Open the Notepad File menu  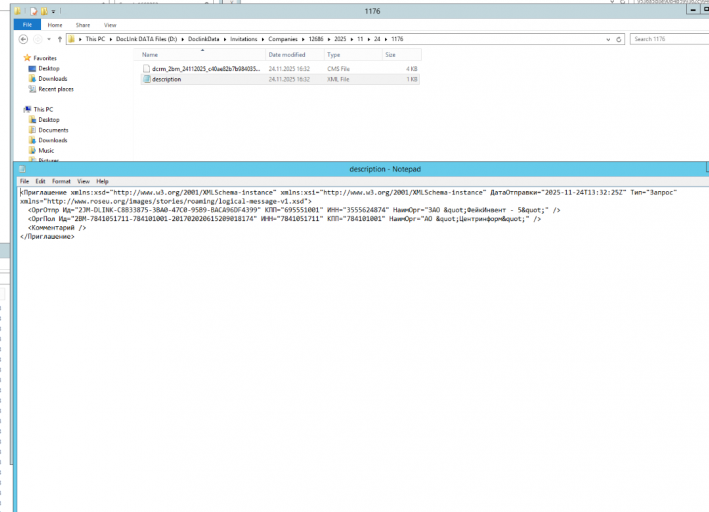[24, 181]
